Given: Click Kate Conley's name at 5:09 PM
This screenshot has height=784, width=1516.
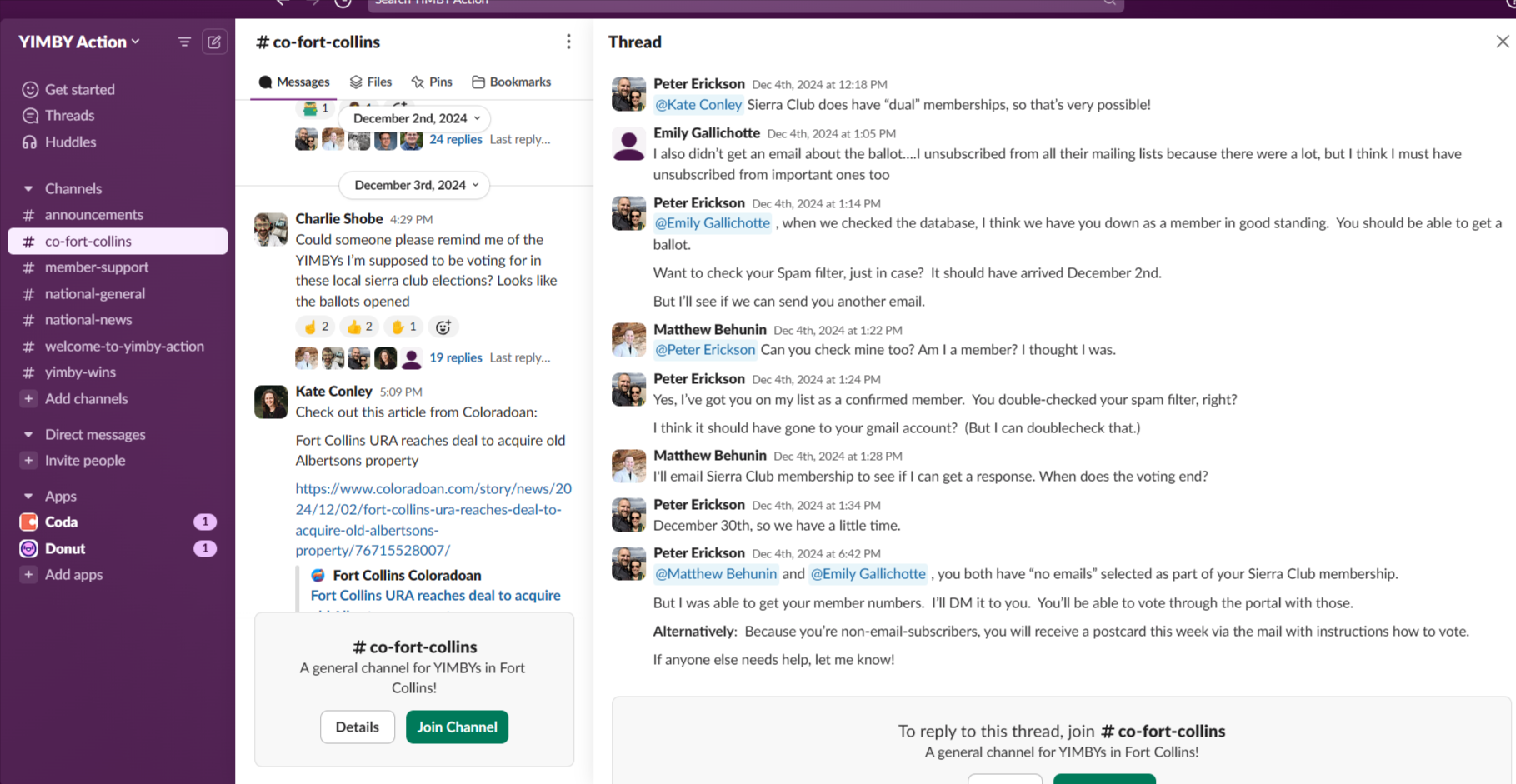Looking at the screenshot, I should (x=333, y=392).
